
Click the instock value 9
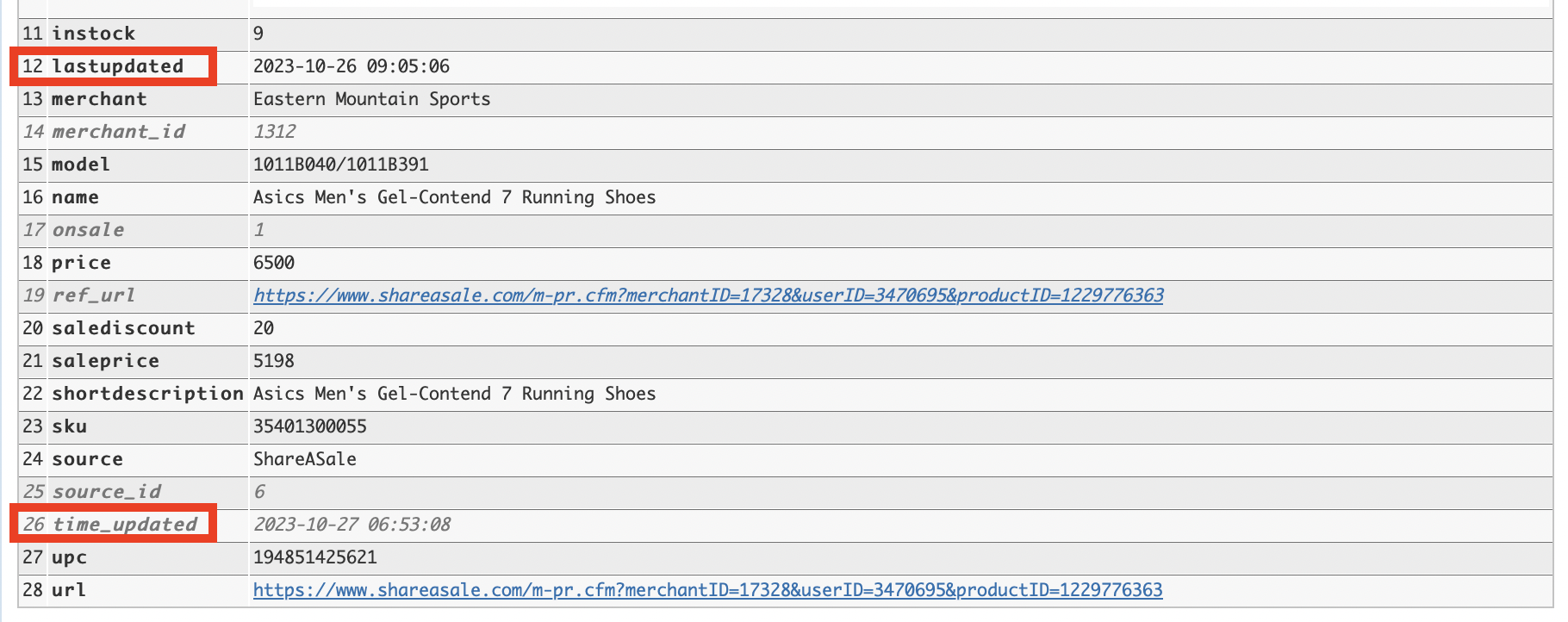tap(258, 34)
